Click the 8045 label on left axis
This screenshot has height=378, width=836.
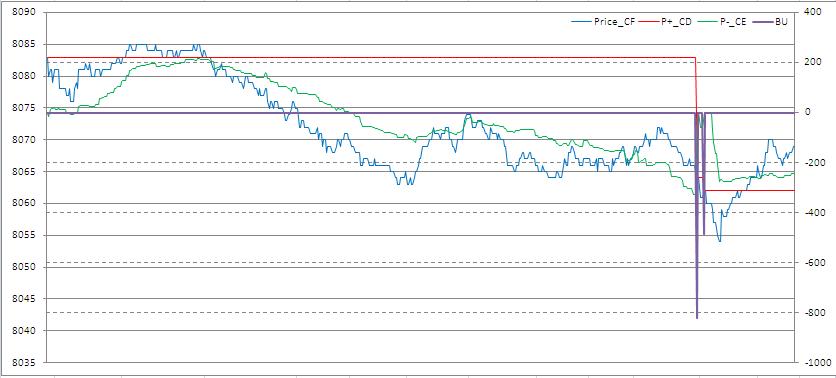click(x=22, y=299)
